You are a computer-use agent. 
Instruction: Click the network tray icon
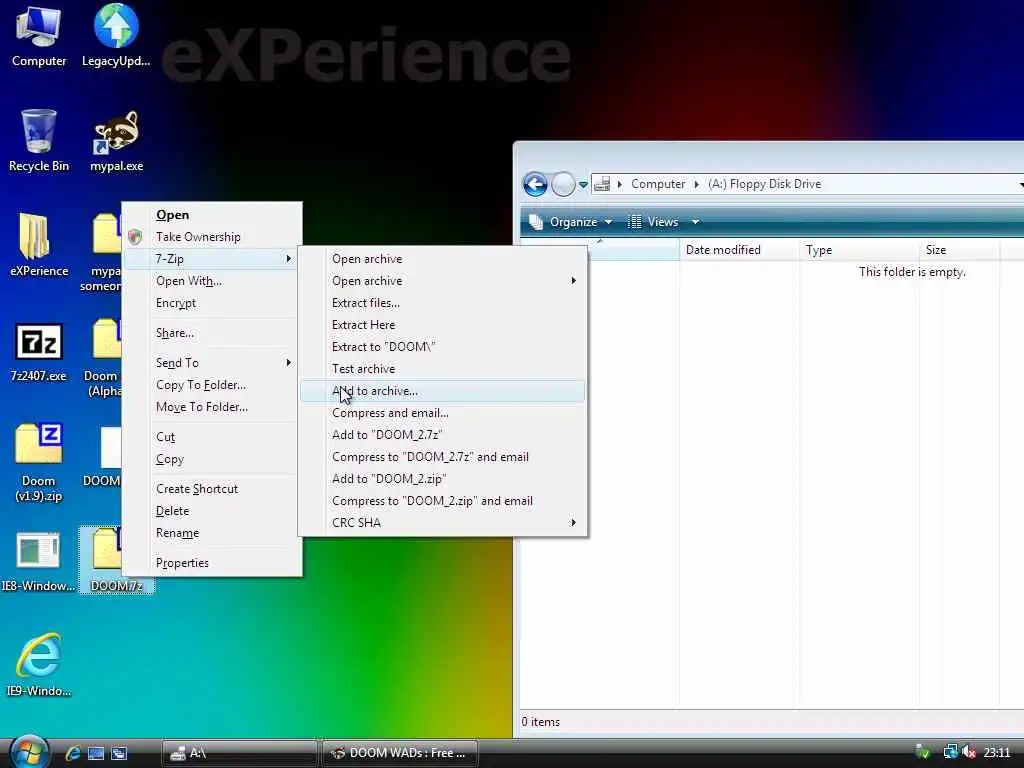[950, 752]
